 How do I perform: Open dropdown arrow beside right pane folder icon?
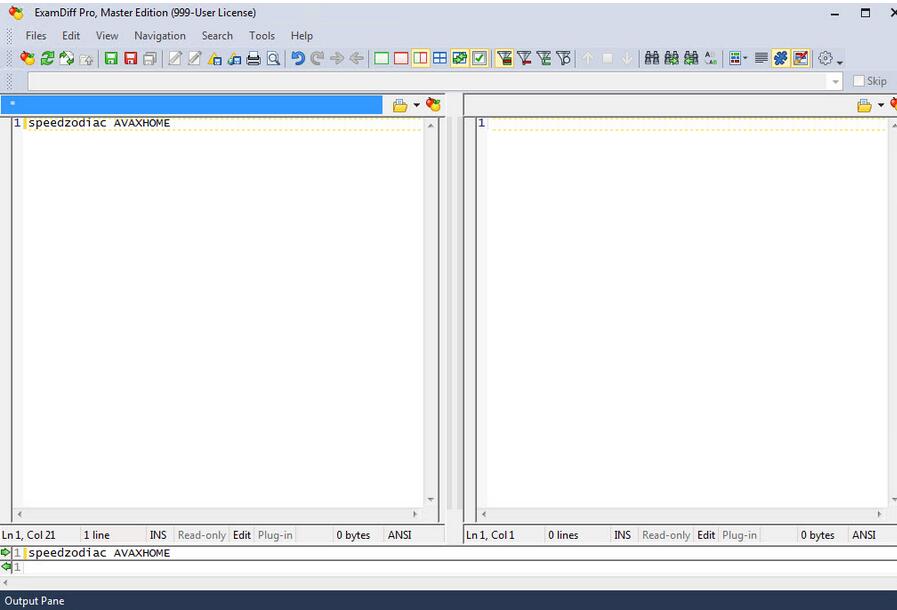[881, 105]
